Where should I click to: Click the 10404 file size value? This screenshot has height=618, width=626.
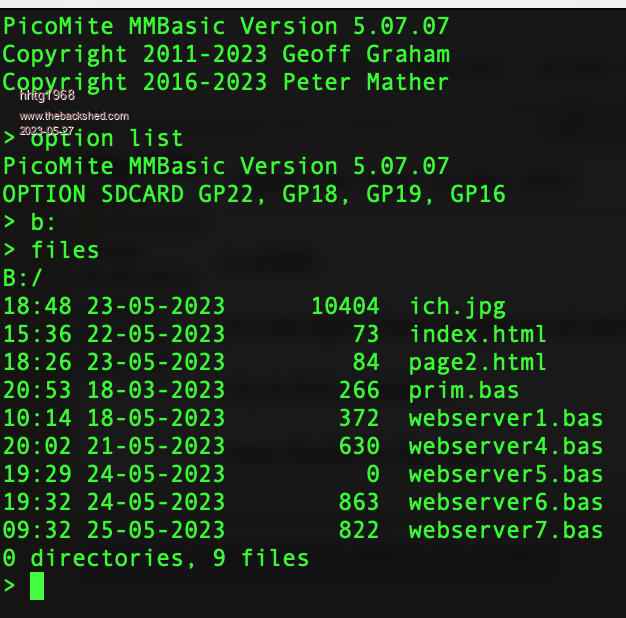pyautogui.click(x=345, y=306)
